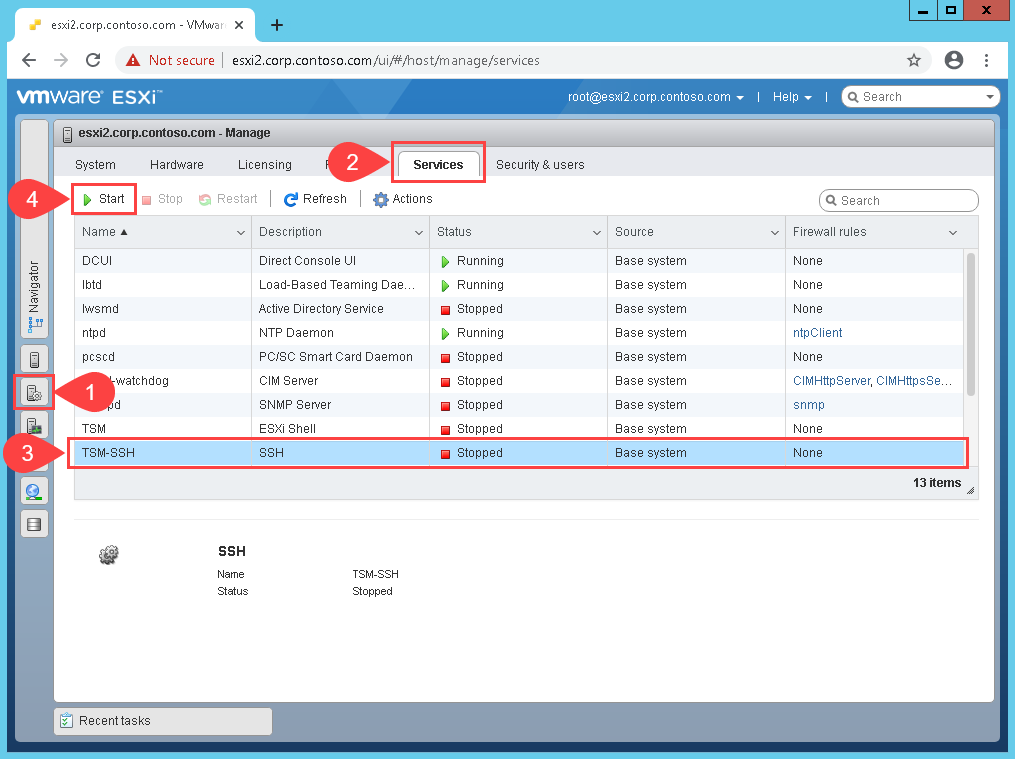Switch to the Licensing tab
The width and height of the screenshot is (1015, 759).
[x=265, y=165]
